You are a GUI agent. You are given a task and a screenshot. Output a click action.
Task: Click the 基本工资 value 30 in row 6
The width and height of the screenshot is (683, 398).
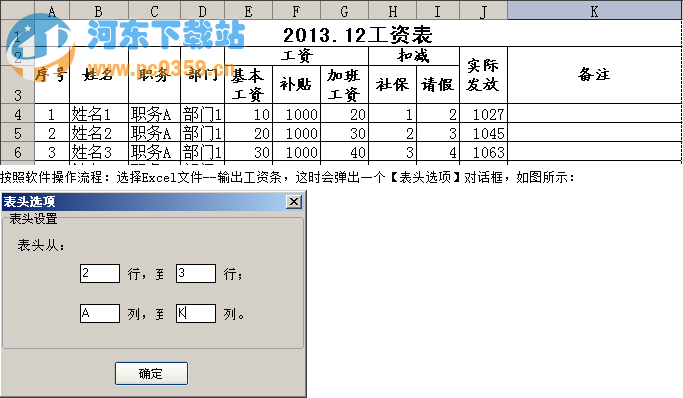coord(248,152)
